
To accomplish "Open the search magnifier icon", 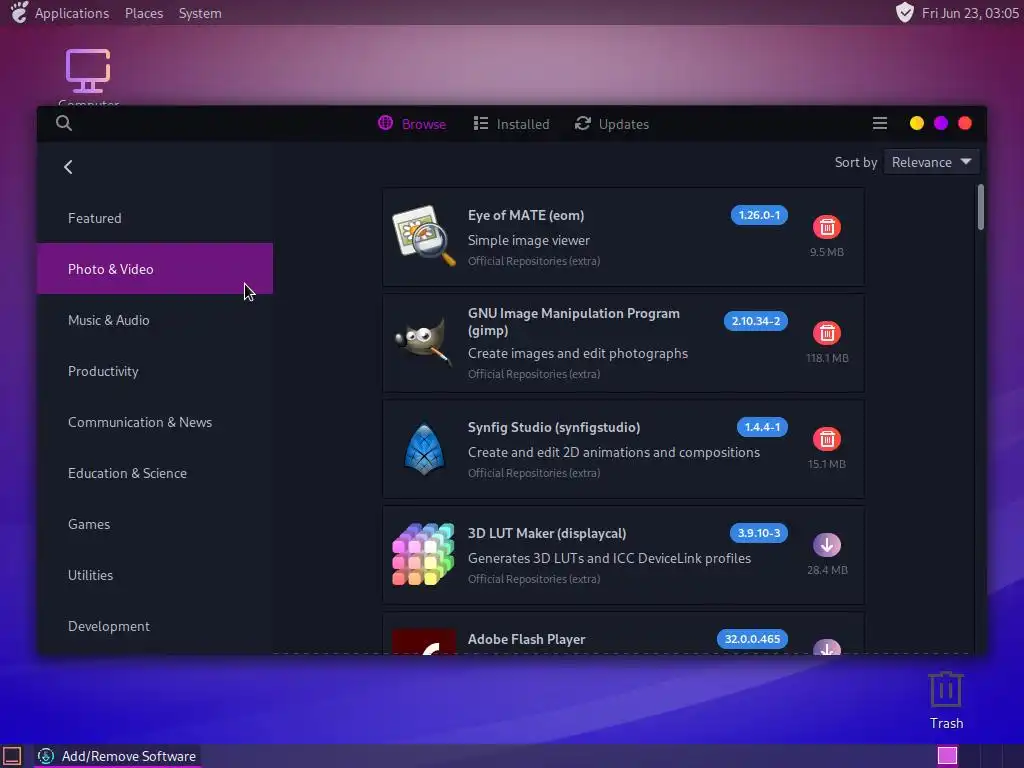I will tap(63, 123).
